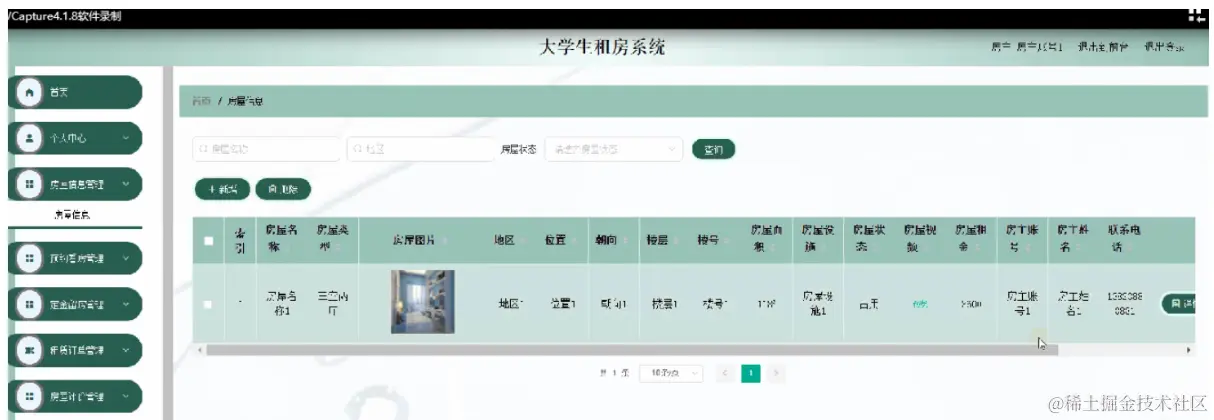The width and height of the screenshot is (1214, 420).
Task: Click the 三室两厅 cell in the row
Action: (333, 304)
